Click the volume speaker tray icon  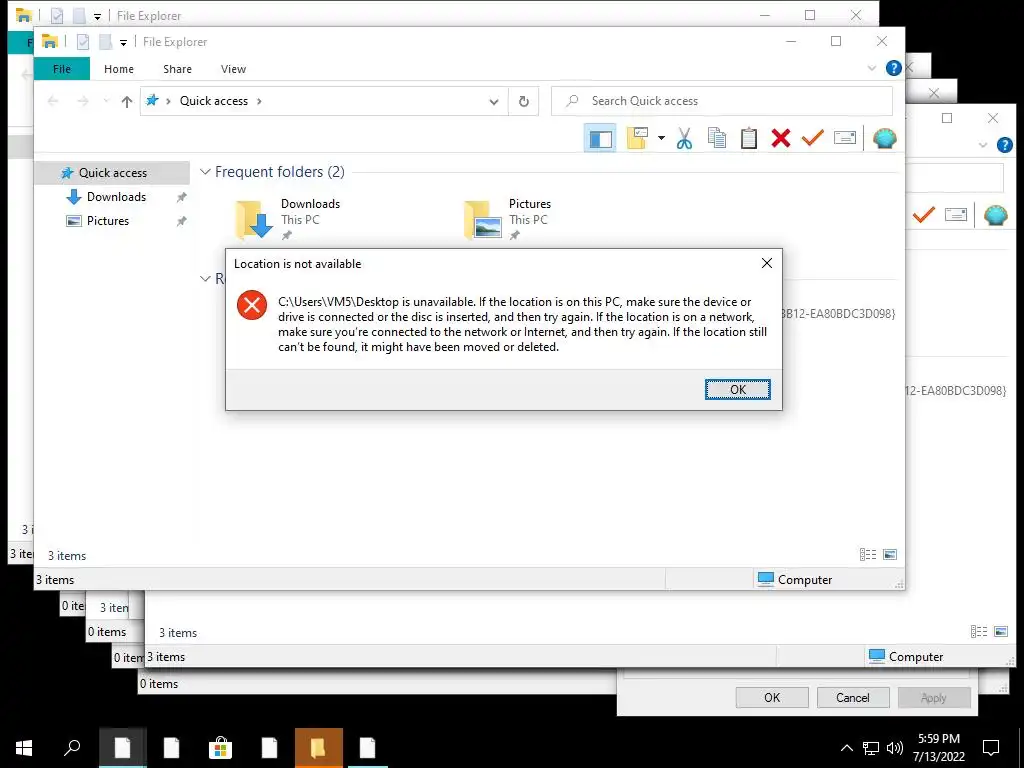click(894, 748)
